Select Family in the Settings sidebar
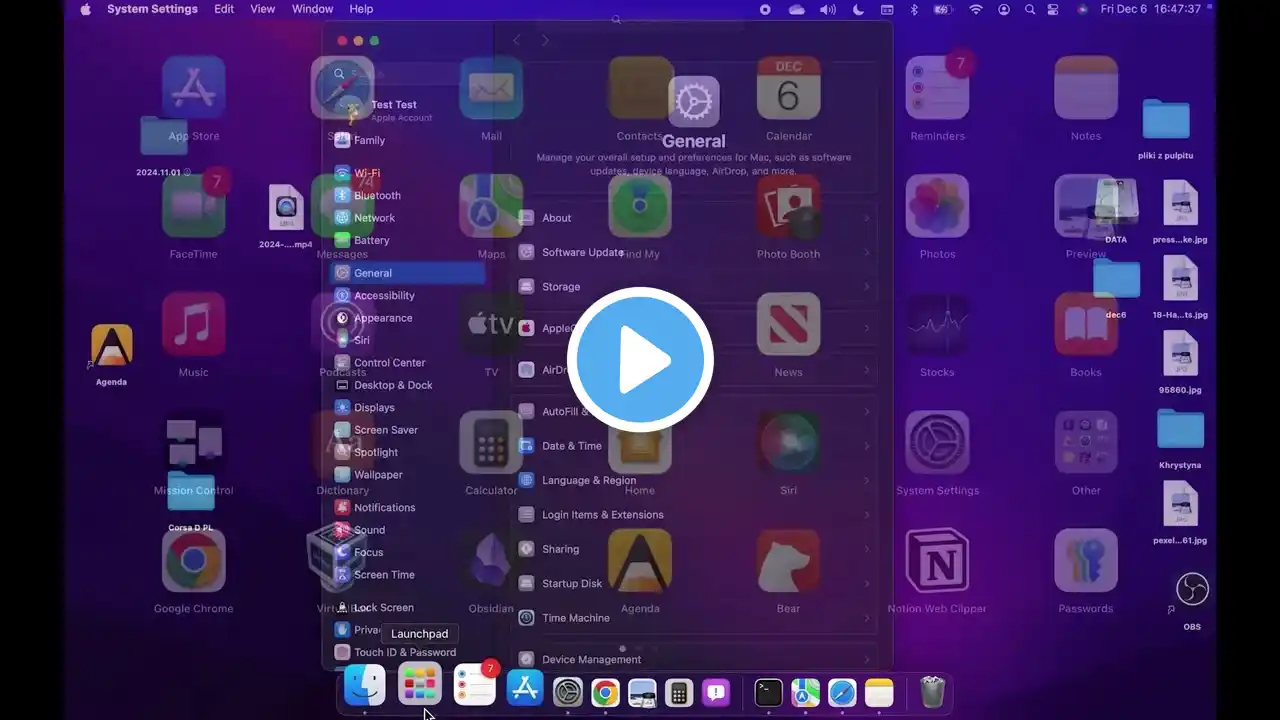 coord(408,141)
